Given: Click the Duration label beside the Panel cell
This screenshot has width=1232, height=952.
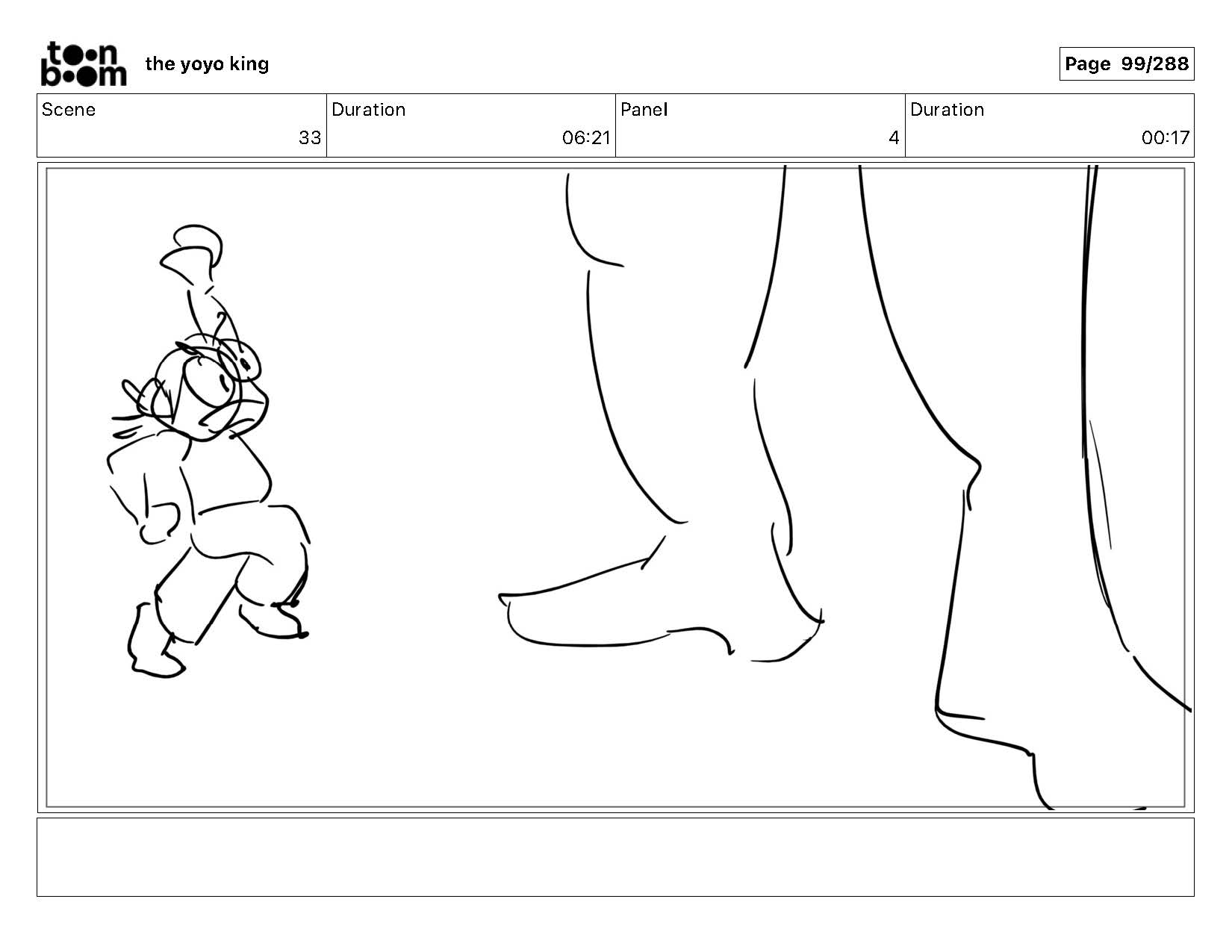Looking at the screenshot, I should (x=947, y=110).
